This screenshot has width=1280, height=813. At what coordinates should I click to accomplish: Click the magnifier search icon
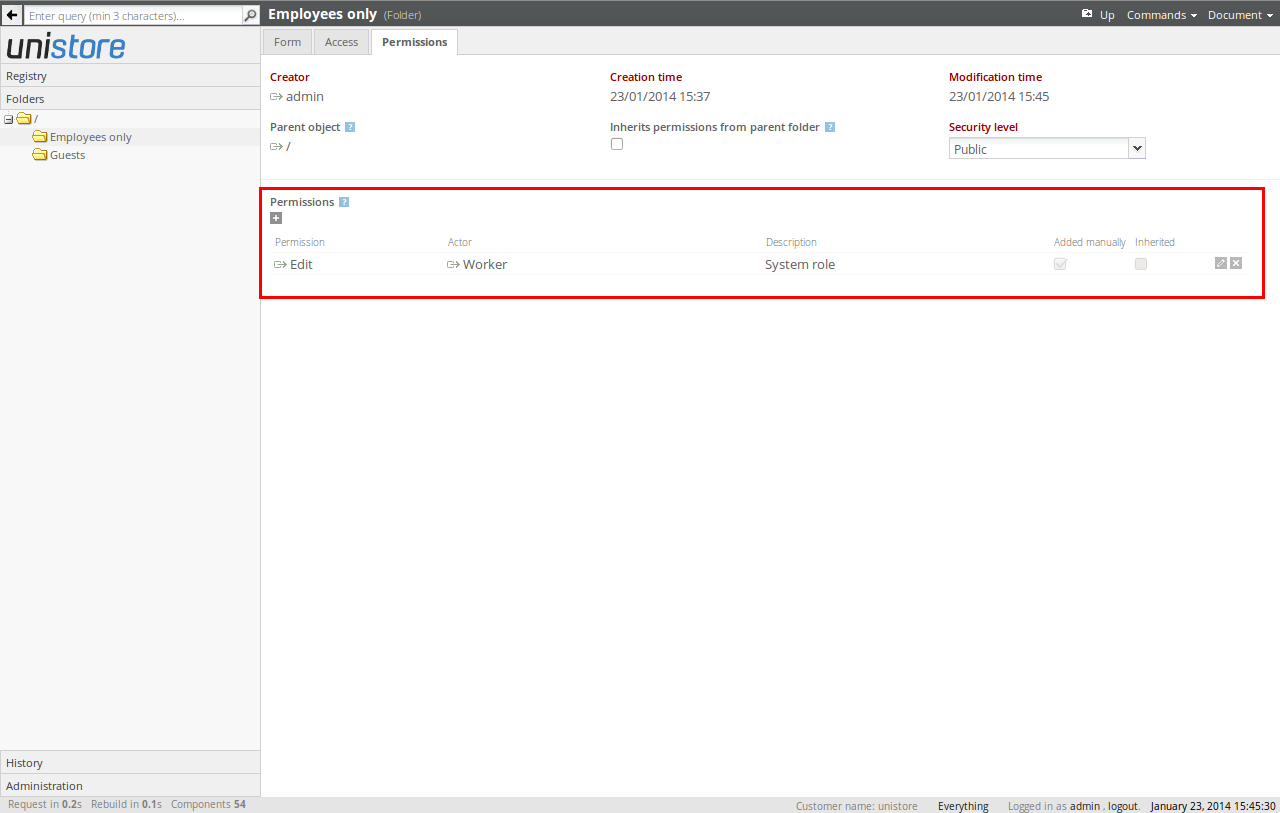click(x=251, y=16)
